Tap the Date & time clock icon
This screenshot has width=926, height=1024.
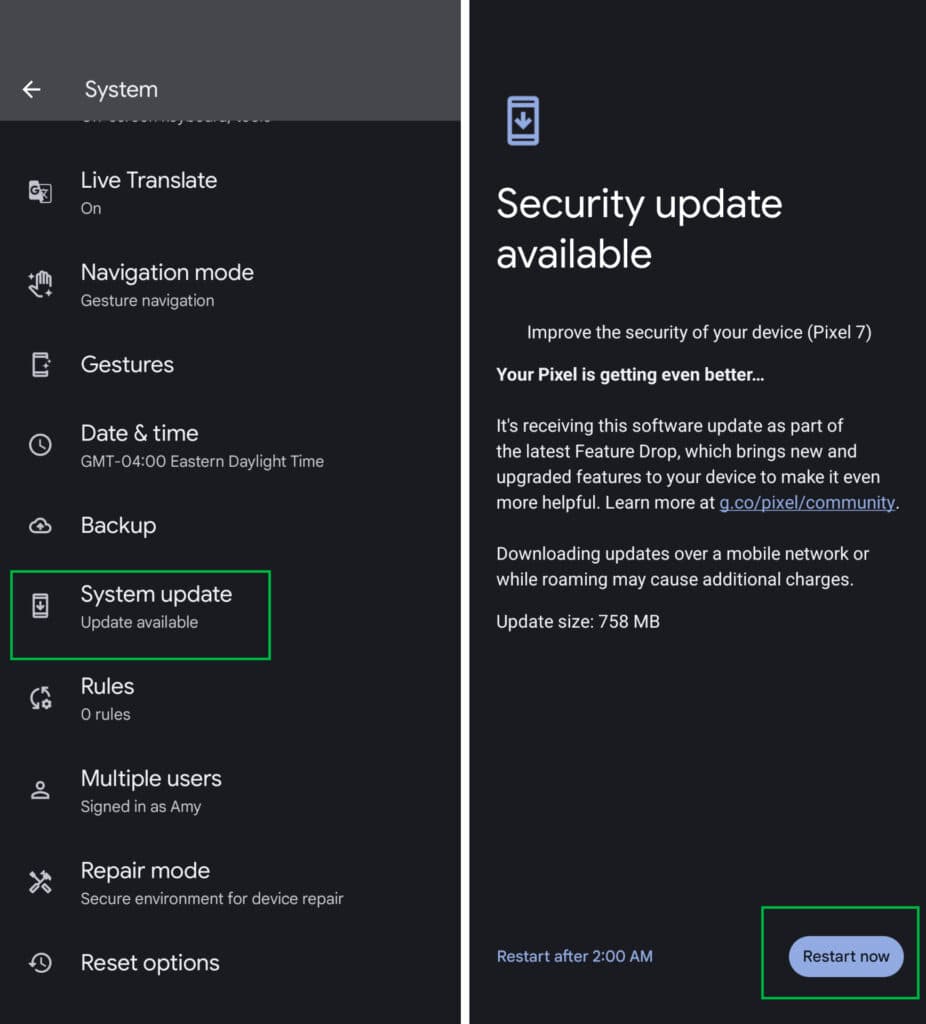pos(40,445)
